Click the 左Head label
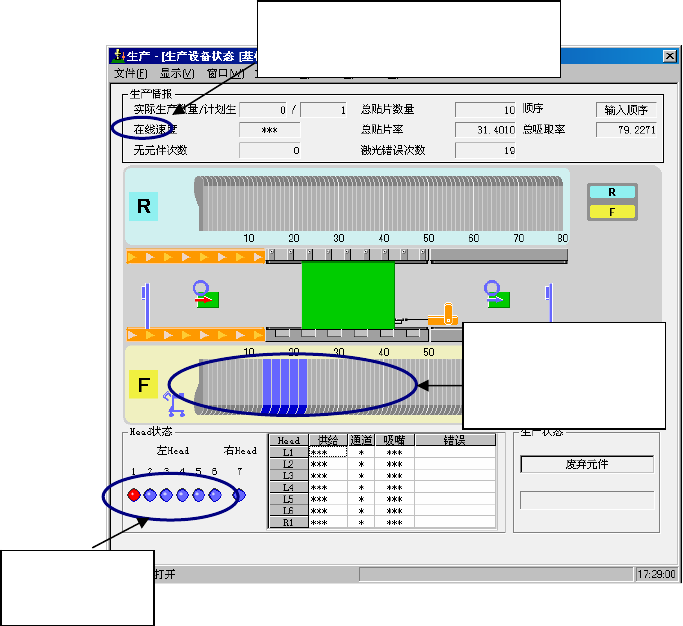The width and height of the screenshot is (683, 626). pos(173,450)
